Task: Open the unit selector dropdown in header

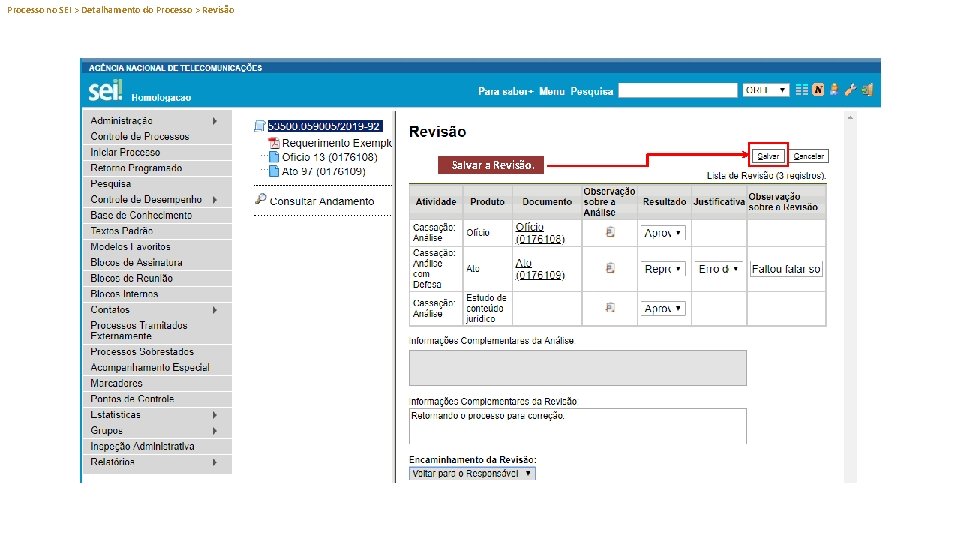Action: (x=765, y=90)
